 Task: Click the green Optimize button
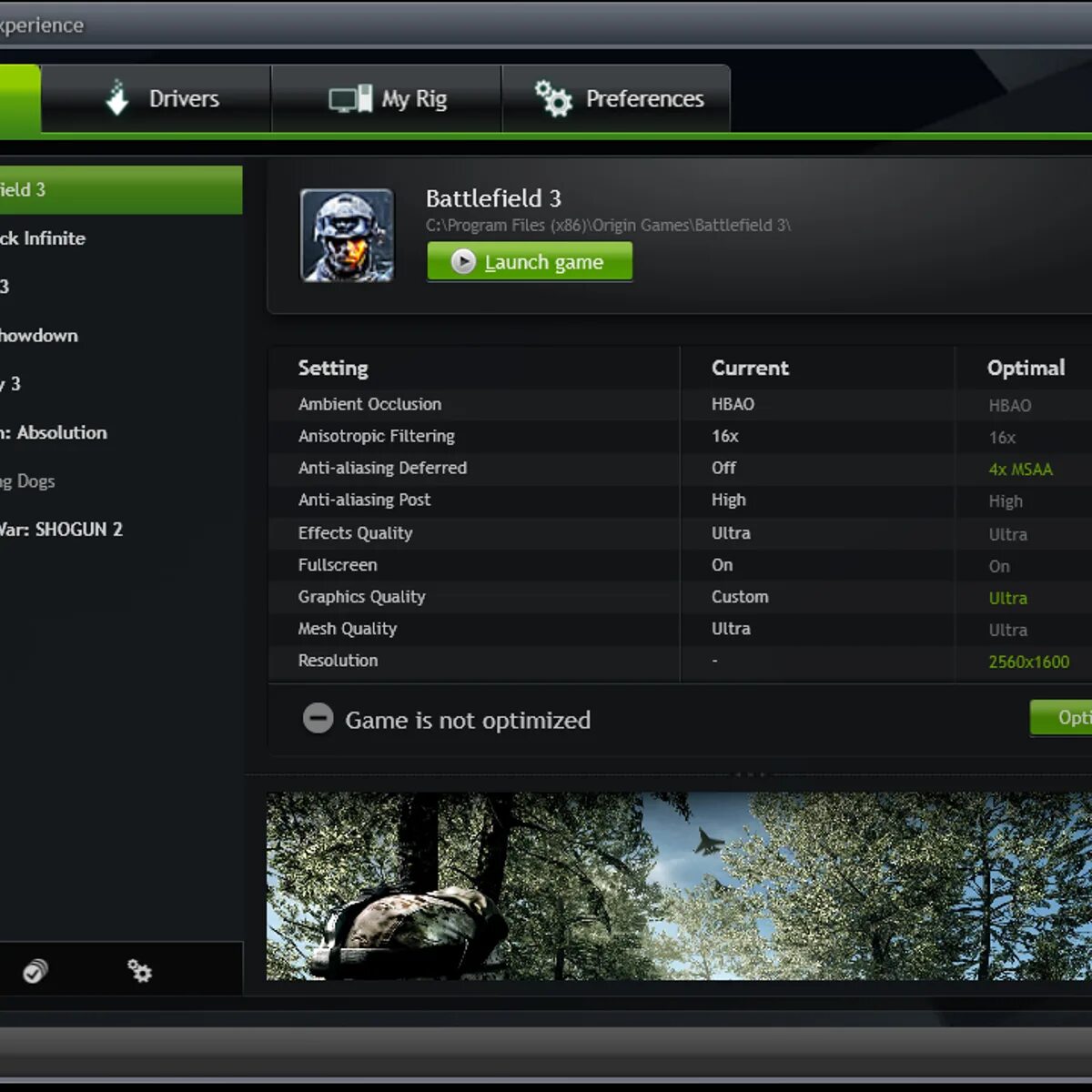pyautogui.click(x=1061, y=718)
